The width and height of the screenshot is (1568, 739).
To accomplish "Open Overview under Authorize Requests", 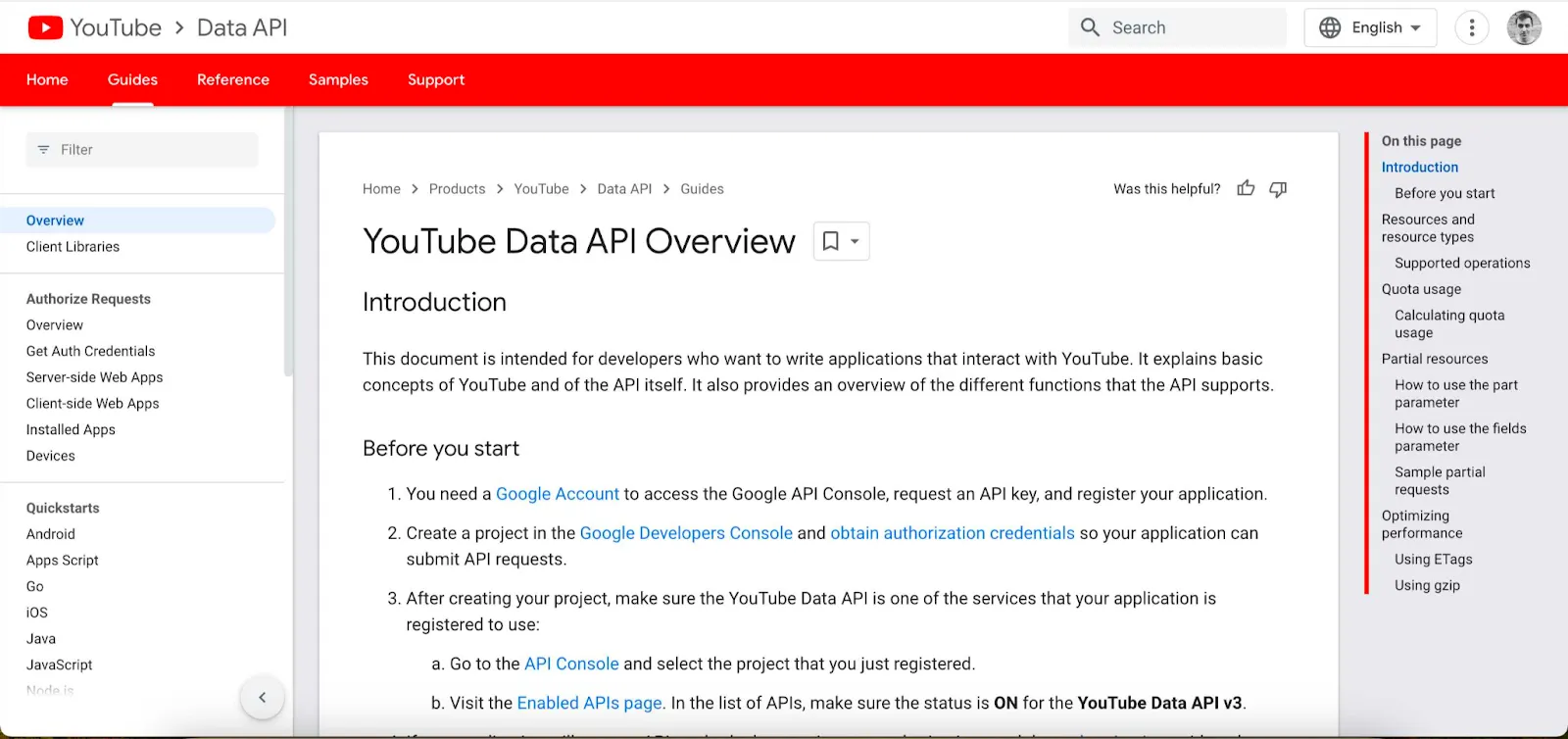I will pyautogui.click(x=55, y=325).
